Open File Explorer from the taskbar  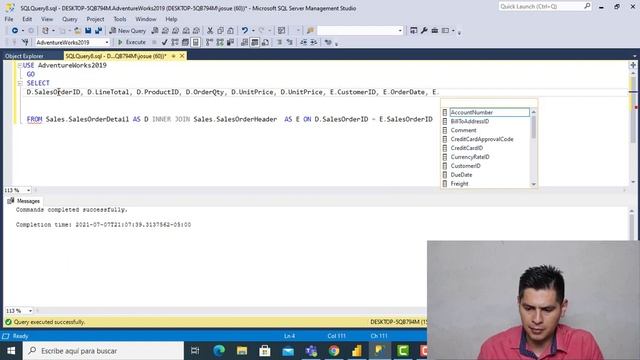coord(242,351)
